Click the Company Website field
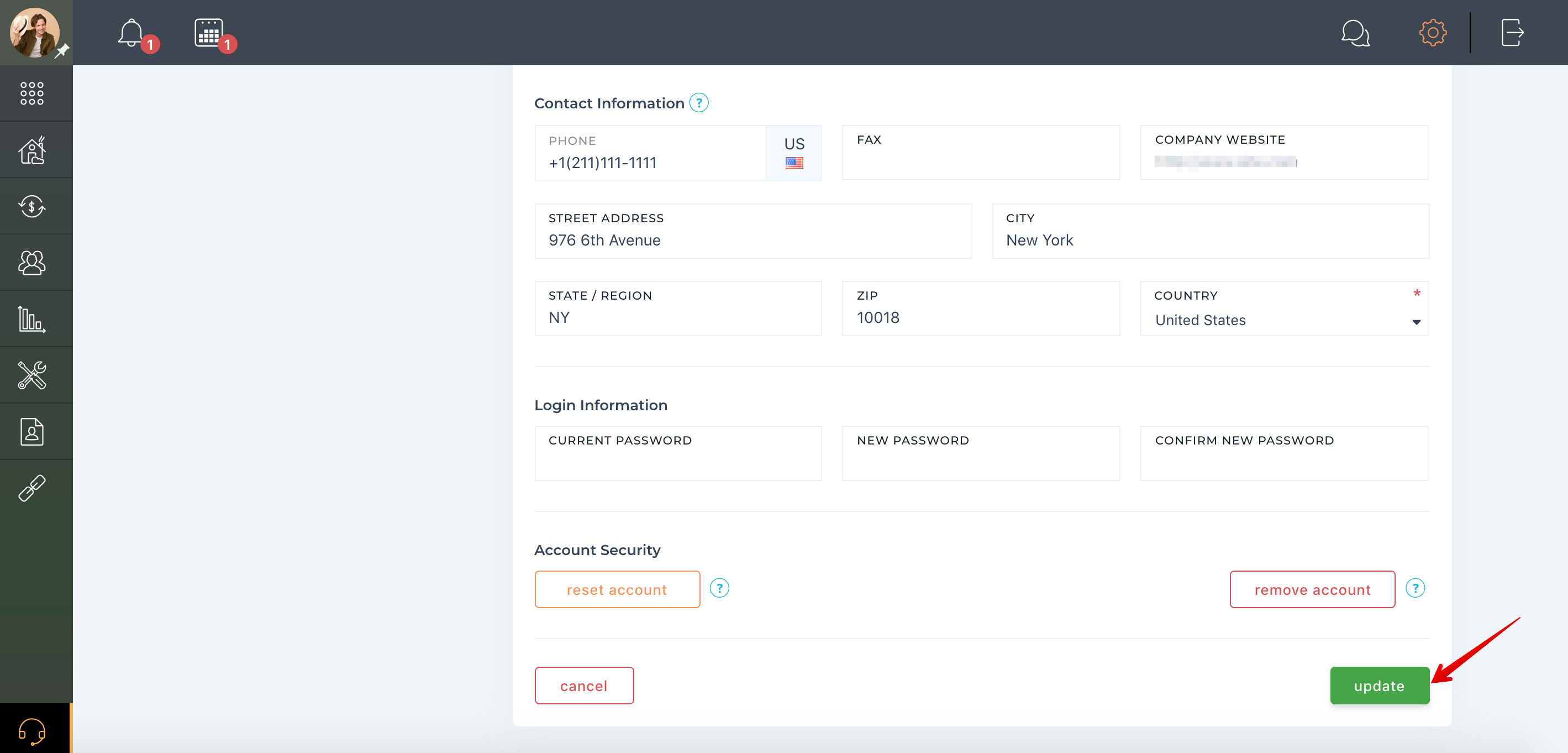The width and height of the screenshot is (1568, 753). tap(1285, 153)
